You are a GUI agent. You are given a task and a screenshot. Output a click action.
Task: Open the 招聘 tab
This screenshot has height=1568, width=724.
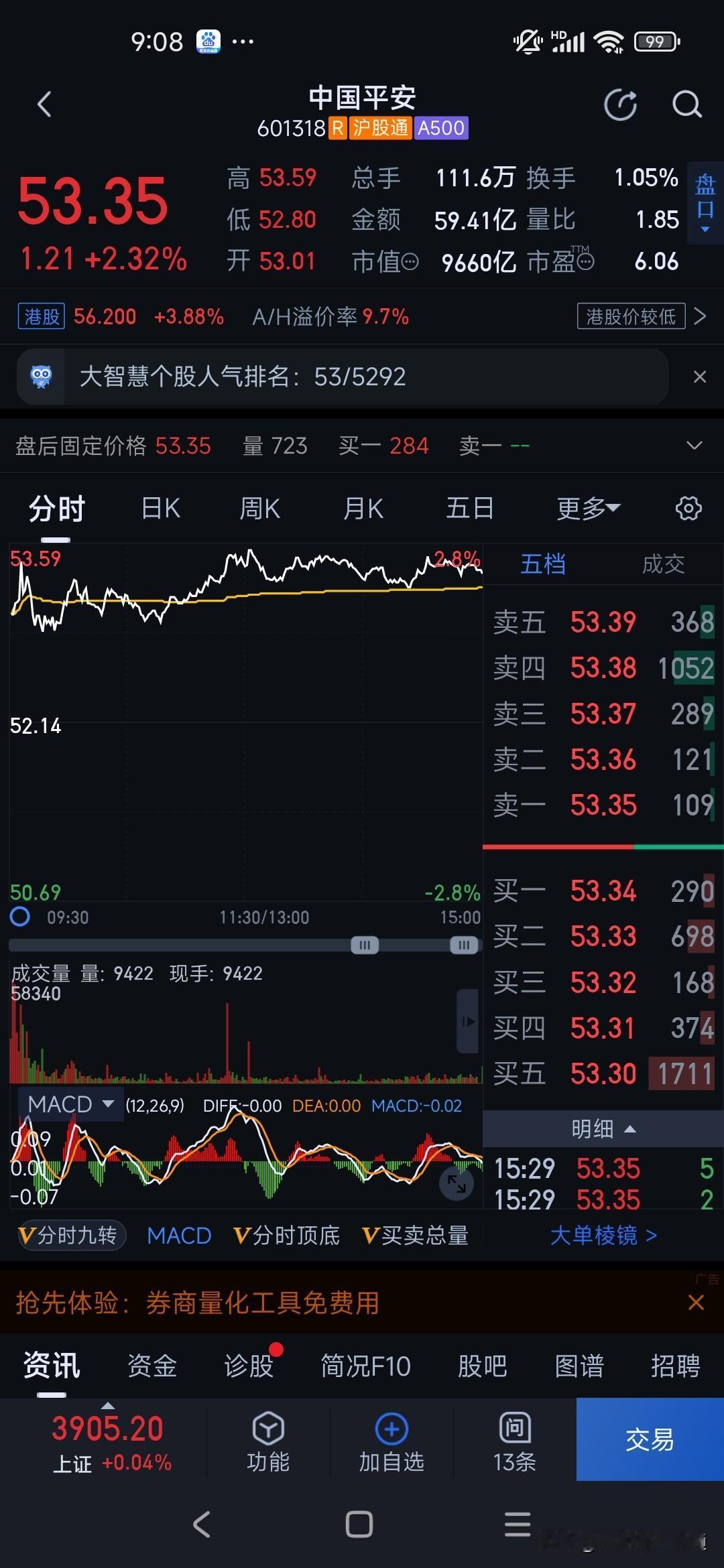click(x=676, y=1365)
